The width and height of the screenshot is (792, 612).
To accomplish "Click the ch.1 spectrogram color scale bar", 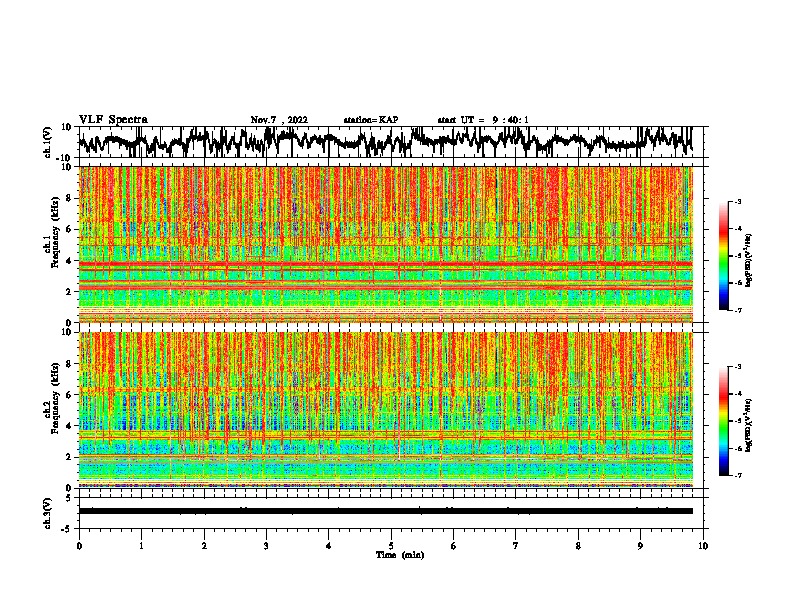I will coord(723,256).
